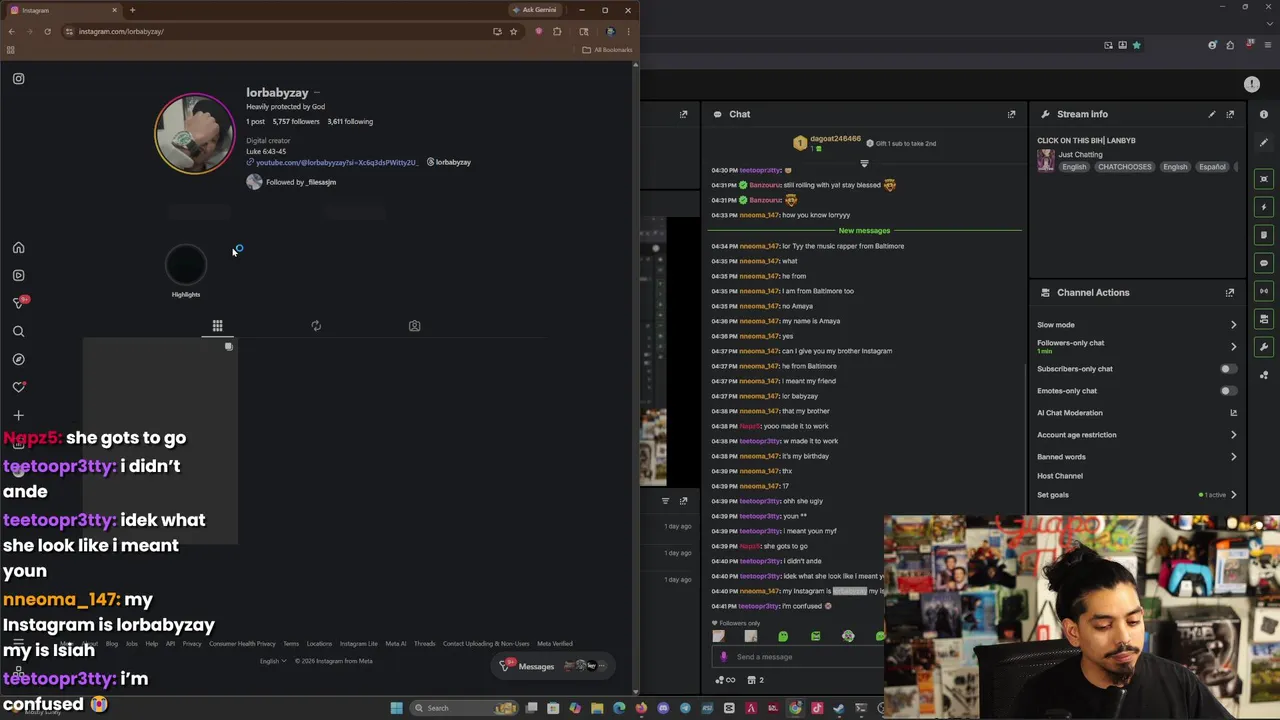
Task: Expand the collapsed chat leaderboard arrow
Action: (864, 163)
